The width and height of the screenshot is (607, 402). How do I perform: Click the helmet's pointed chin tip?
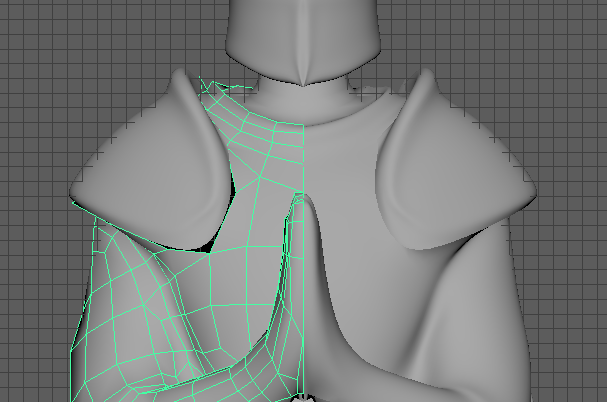point(303,84)
